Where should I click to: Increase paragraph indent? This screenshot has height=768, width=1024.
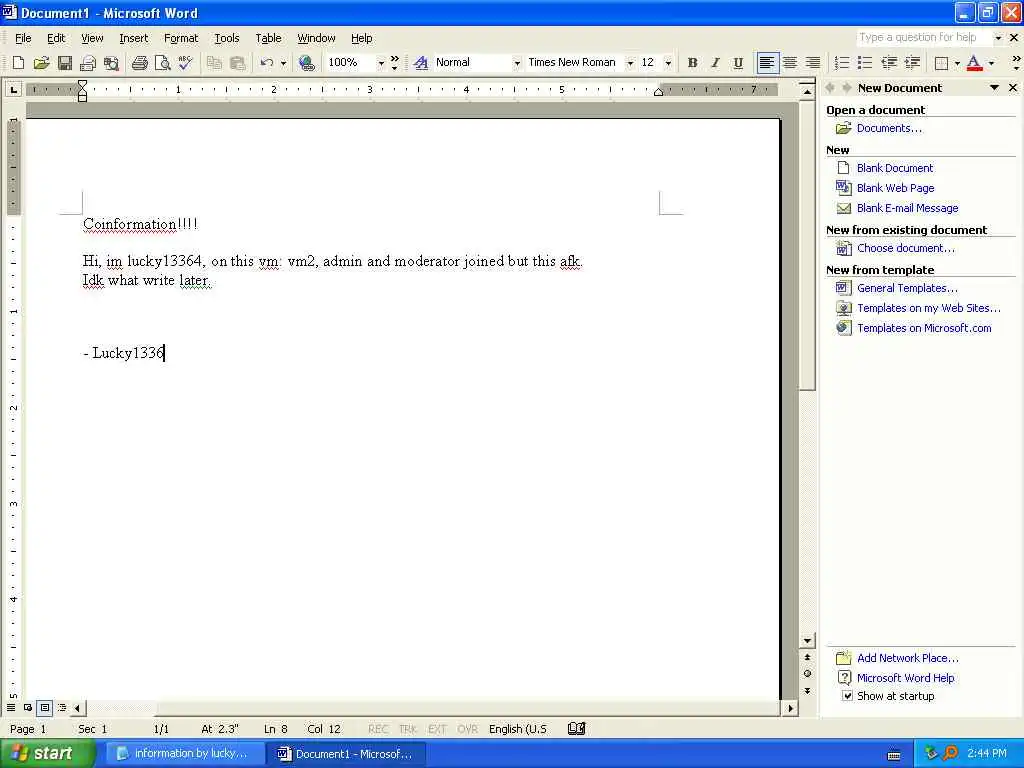tap(912, 63)
